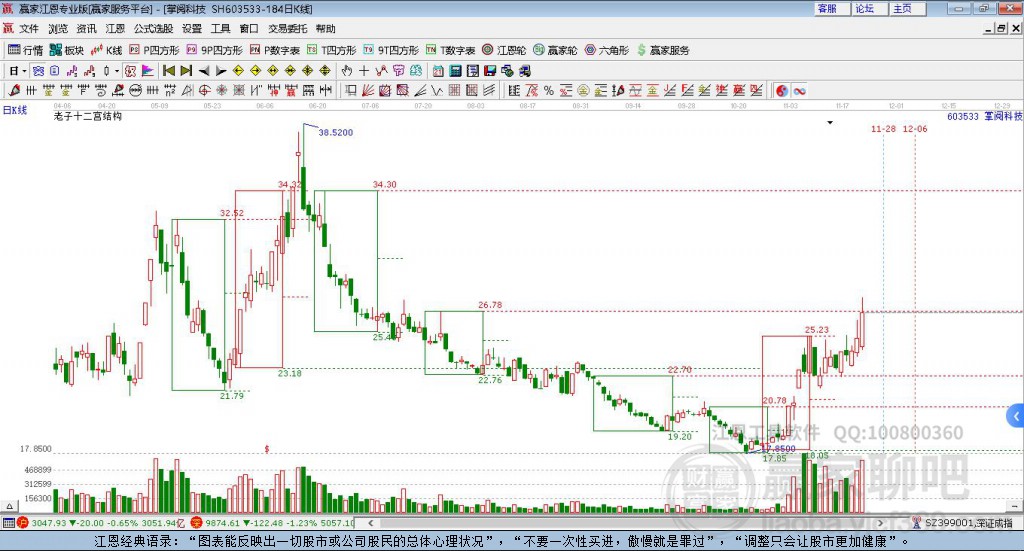Expand the 日 period dropdown arrow
Image resolution: width=1024 pixels, height=551 pixels.
pyautogui.click(x=24, y=71)
